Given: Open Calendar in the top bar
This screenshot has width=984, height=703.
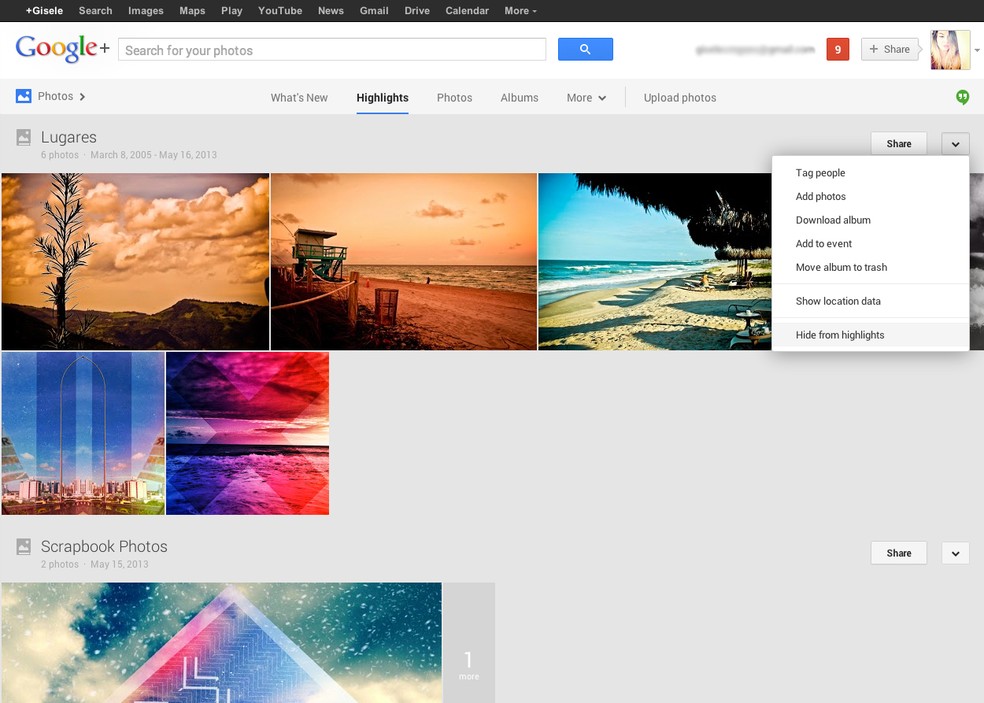Looking at the screenshot, I should [467, 11].
